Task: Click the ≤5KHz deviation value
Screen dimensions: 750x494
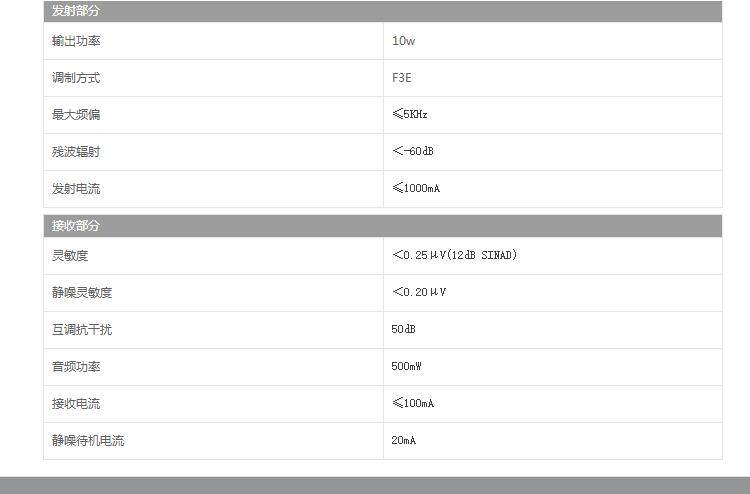Action: tap(410, 115)
